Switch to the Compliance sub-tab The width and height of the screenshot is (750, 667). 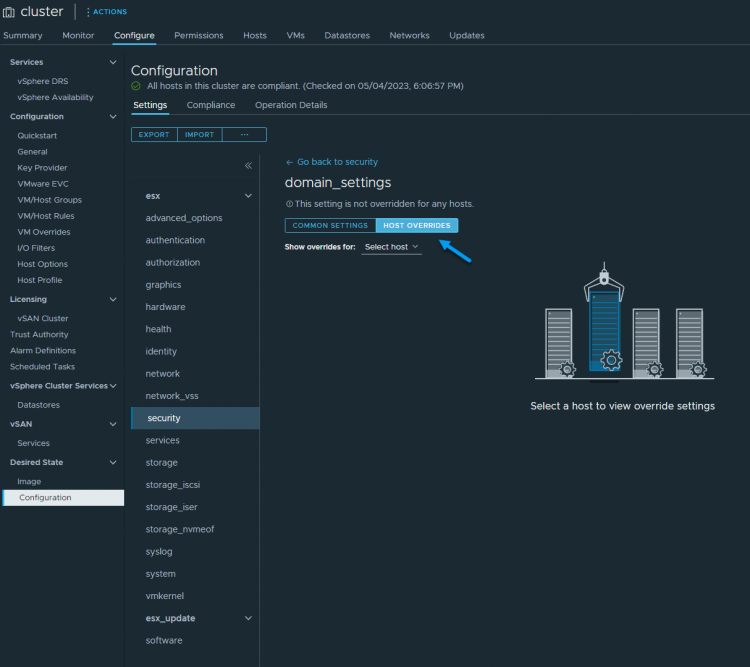pos(211,105)
